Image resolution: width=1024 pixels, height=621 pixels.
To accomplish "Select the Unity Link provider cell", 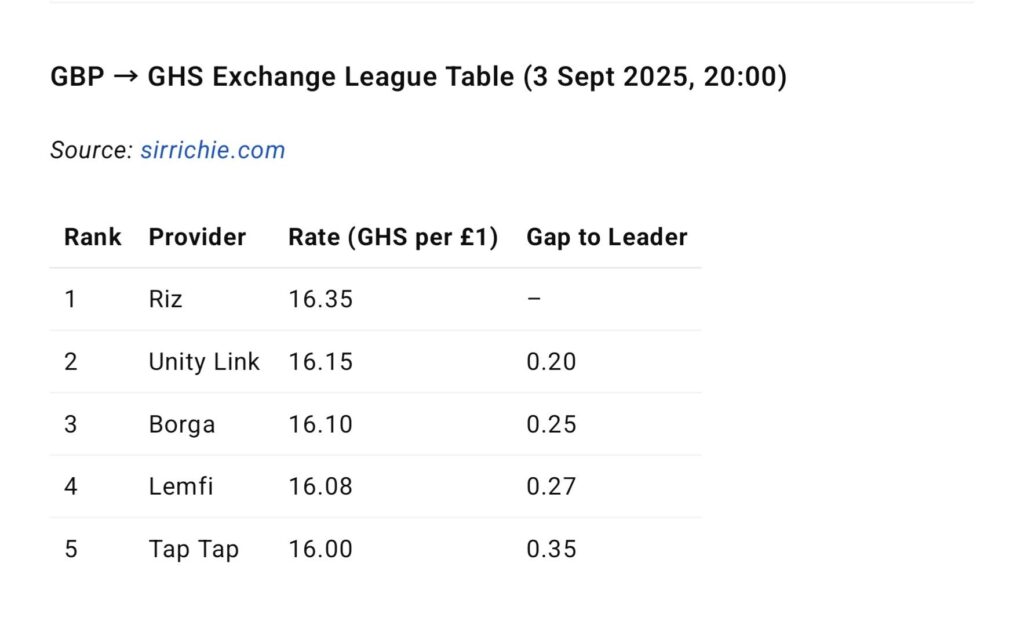I will (204, 361).
